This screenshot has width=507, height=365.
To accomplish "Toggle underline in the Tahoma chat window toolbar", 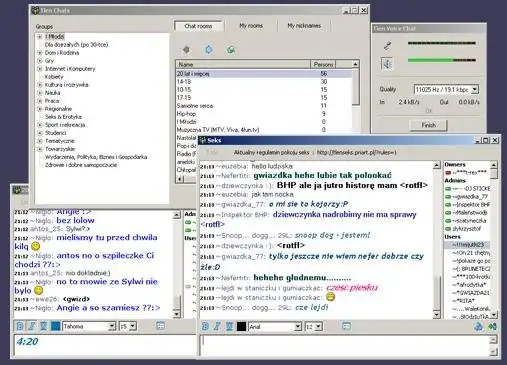I will pos(43,326).
